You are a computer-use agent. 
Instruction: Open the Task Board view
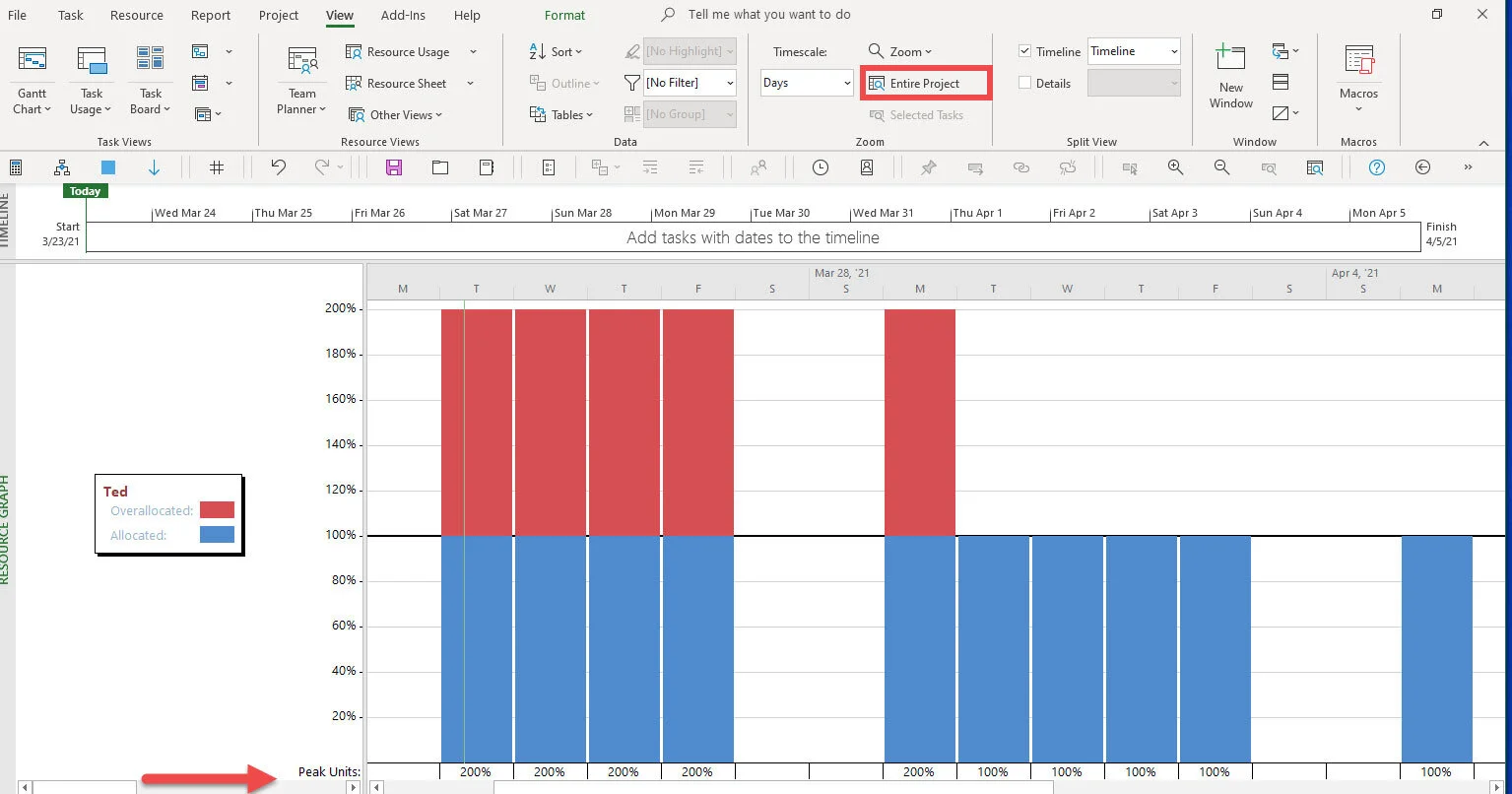pyautogui.click(x=150, y=80)
